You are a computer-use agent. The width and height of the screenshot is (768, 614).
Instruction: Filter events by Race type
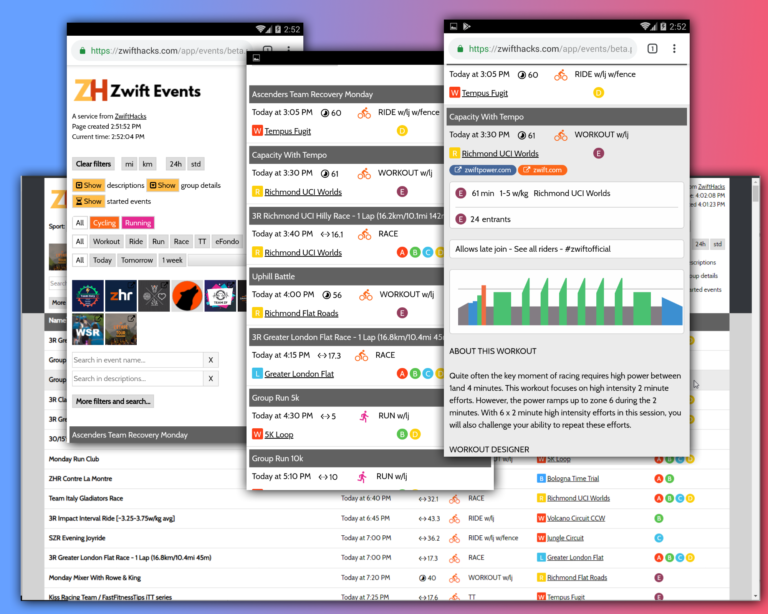(181, 241)
